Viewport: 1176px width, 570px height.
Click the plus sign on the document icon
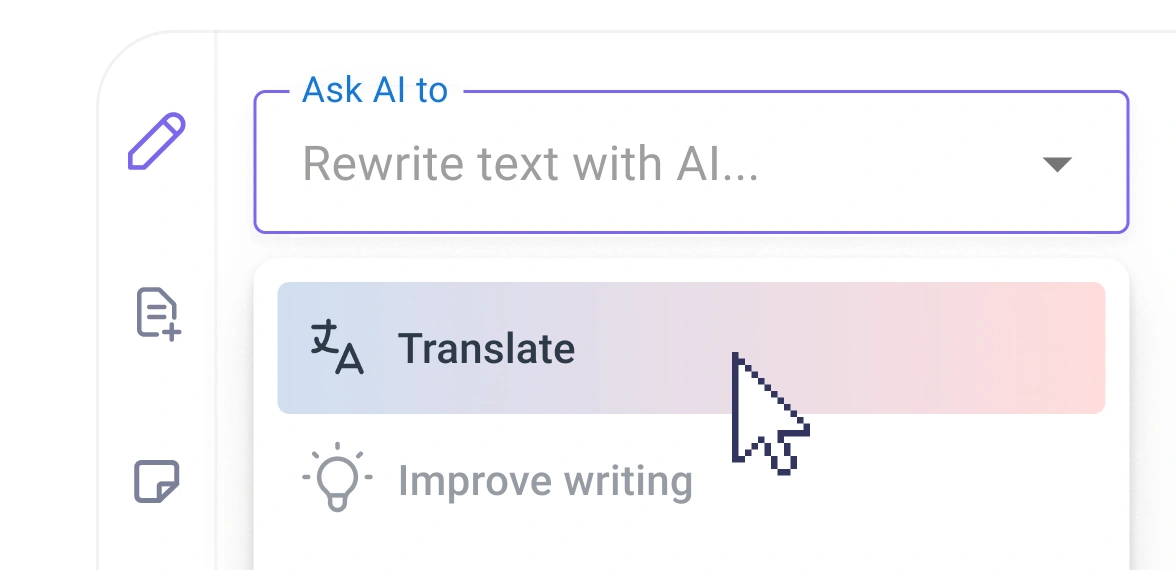pyautogui.click(x=172, y=331)
